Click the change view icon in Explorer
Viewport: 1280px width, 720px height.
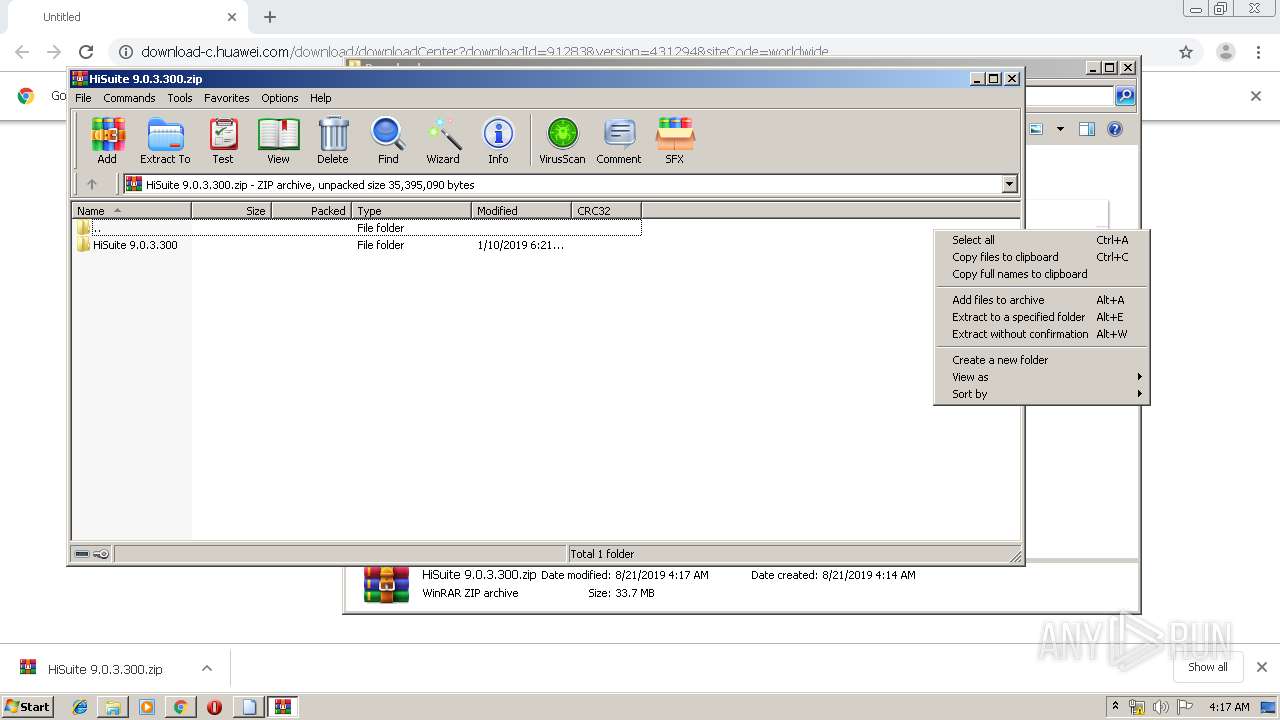click(1037, 129)
